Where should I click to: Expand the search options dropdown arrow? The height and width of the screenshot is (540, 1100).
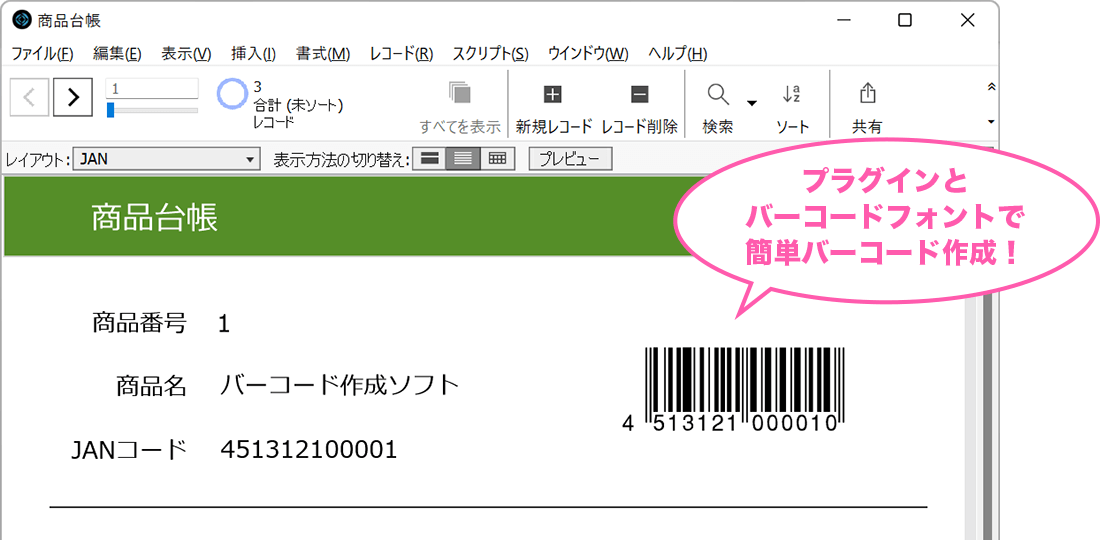pyautogui.click(x=751, y=104)
